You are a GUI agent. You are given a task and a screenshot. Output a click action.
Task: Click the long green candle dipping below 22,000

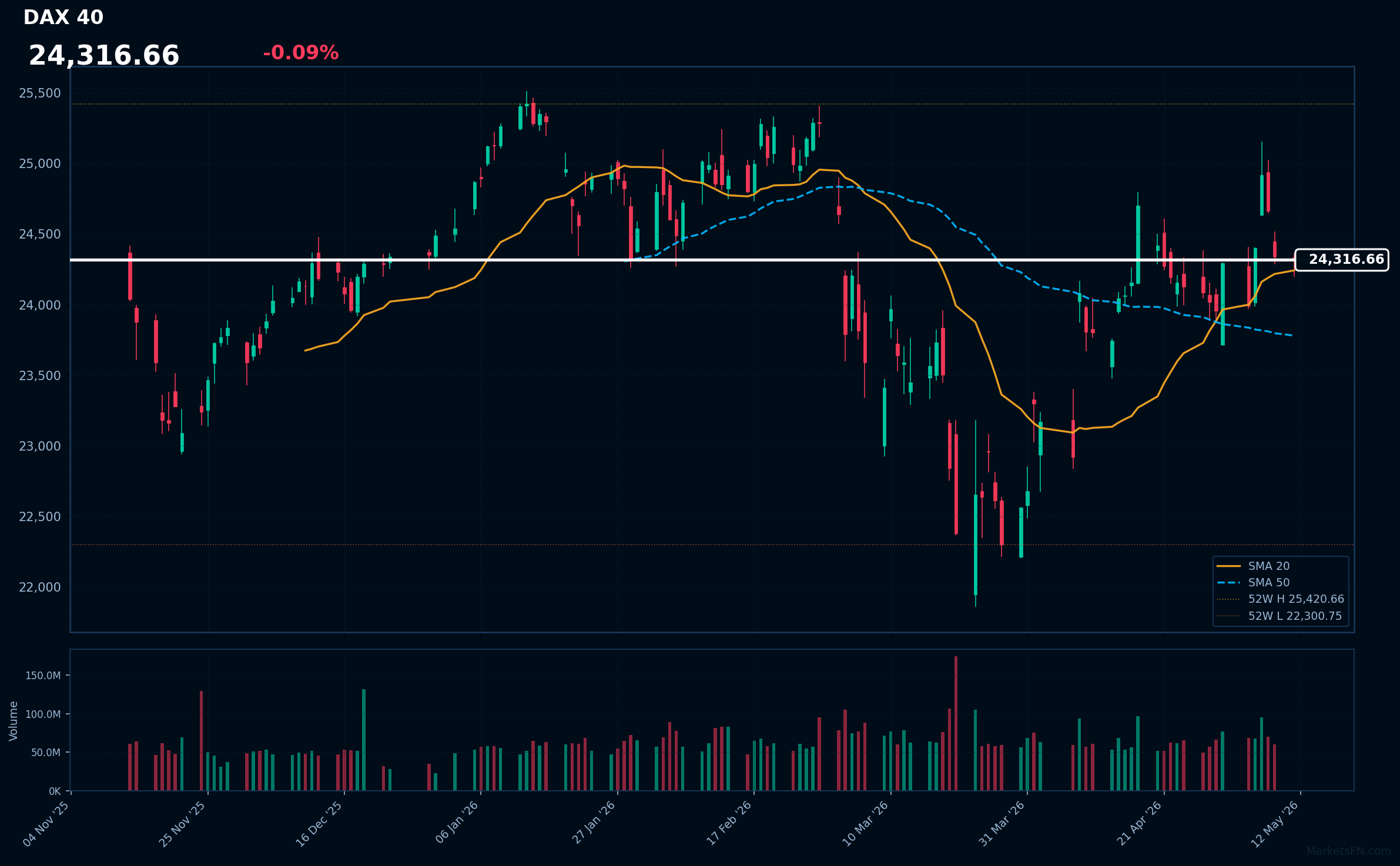click(976, 545)
